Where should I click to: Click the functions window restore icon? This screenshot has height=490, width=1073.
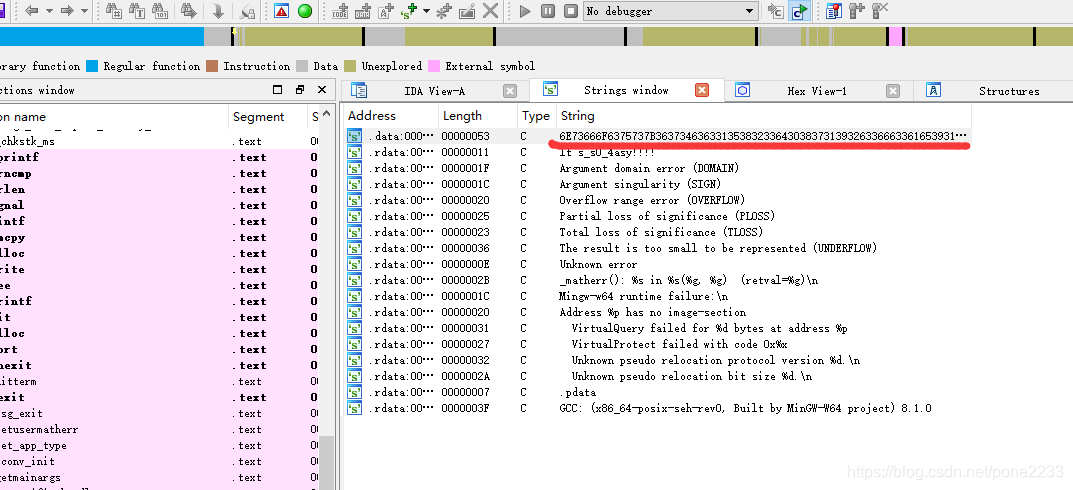click(300, 90)
